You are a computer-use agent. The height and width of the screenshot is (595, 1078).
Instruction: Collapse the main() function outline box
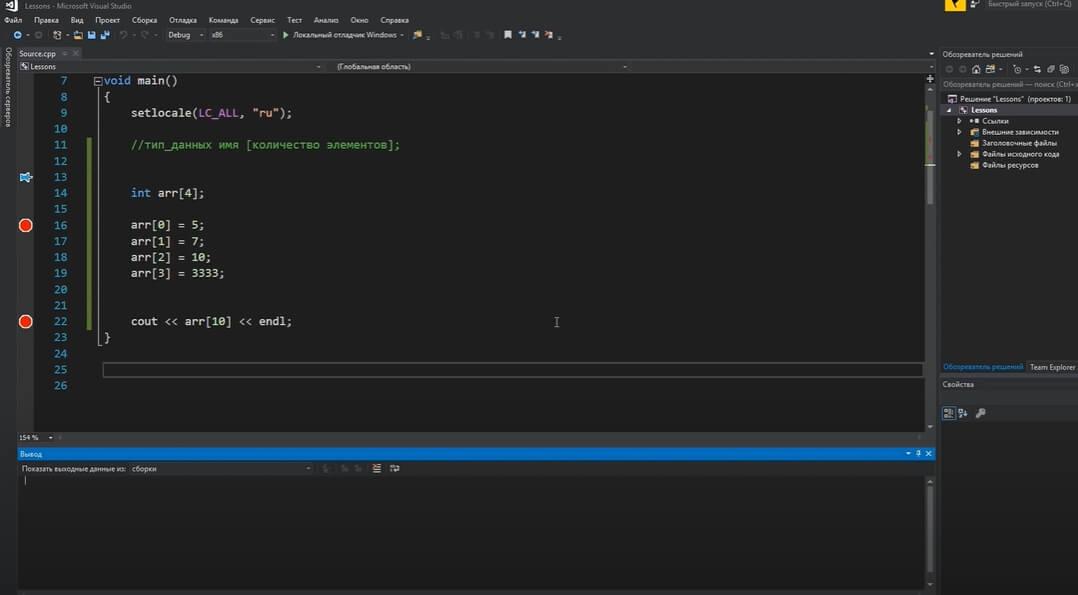click(98, 81)
